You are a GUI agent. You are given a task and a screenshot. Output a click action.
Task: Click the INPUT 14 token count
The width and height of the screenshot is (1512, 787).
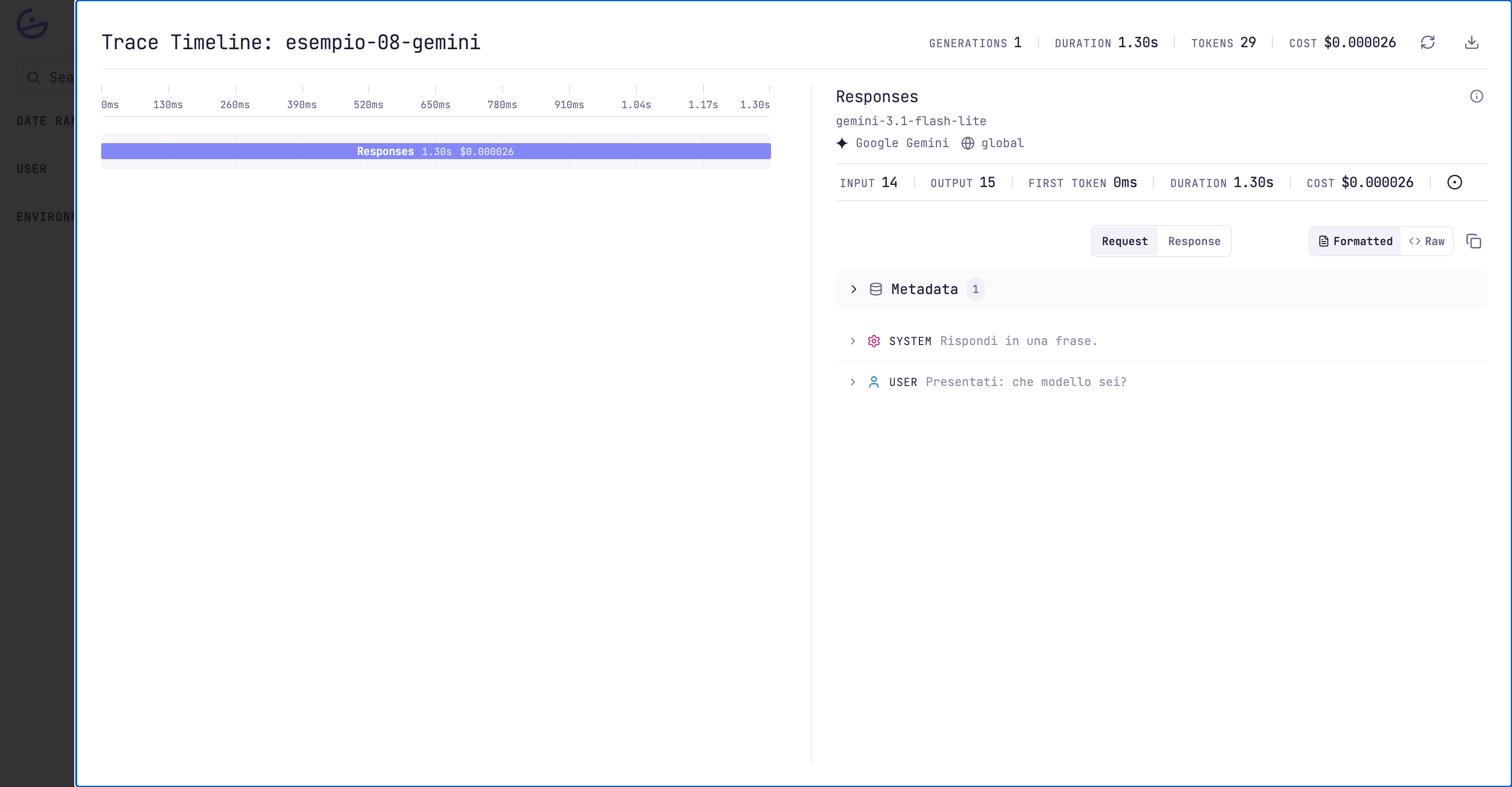(869, 183)
